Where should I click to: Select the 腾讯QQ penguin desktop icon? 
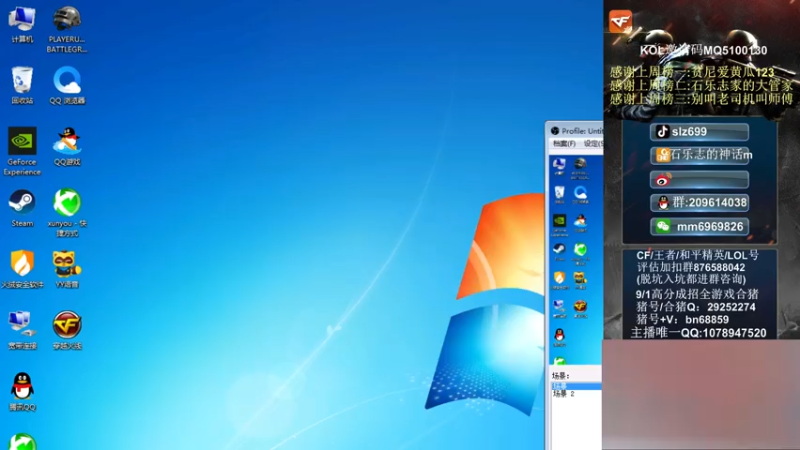pos(22,392)
